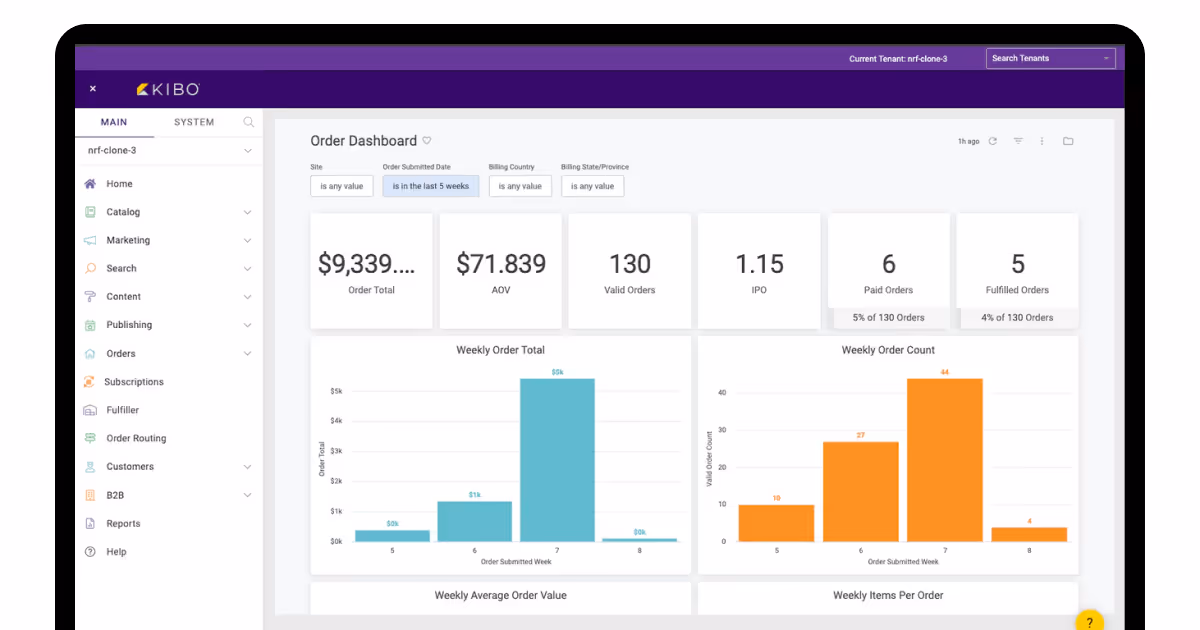Viewport: 1200px width, 630px height.
Task: Select the Fulfiller icon
Action: pos(90,409)
